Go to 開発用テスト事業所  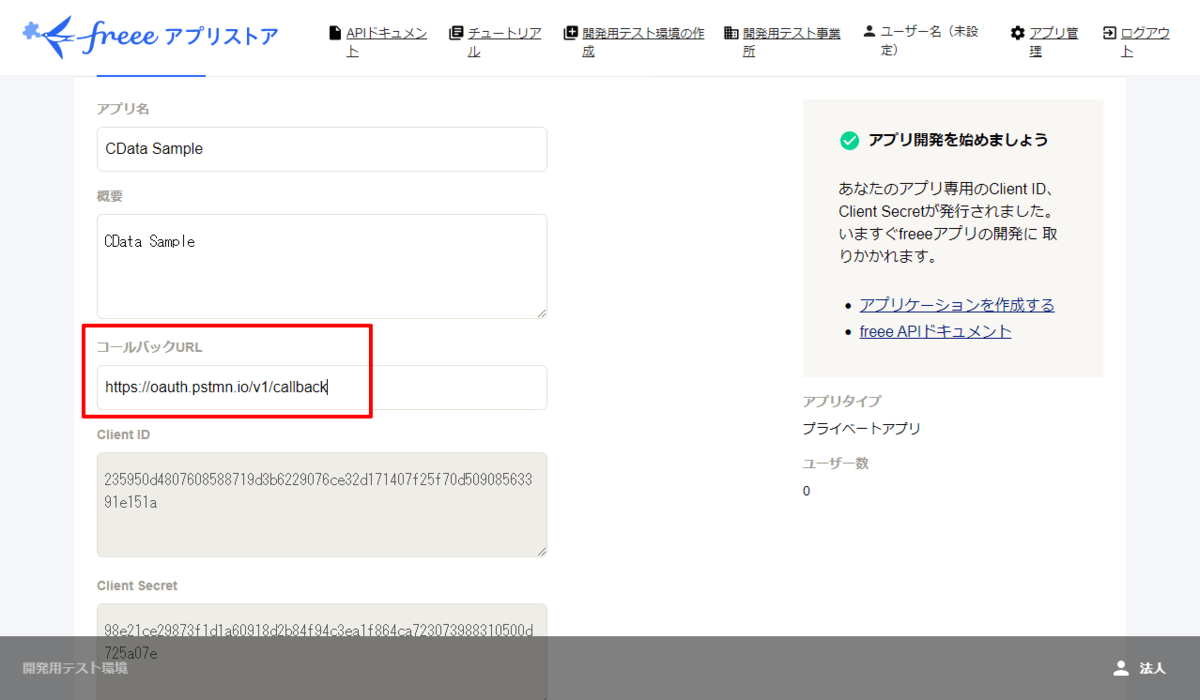(791, 42)
